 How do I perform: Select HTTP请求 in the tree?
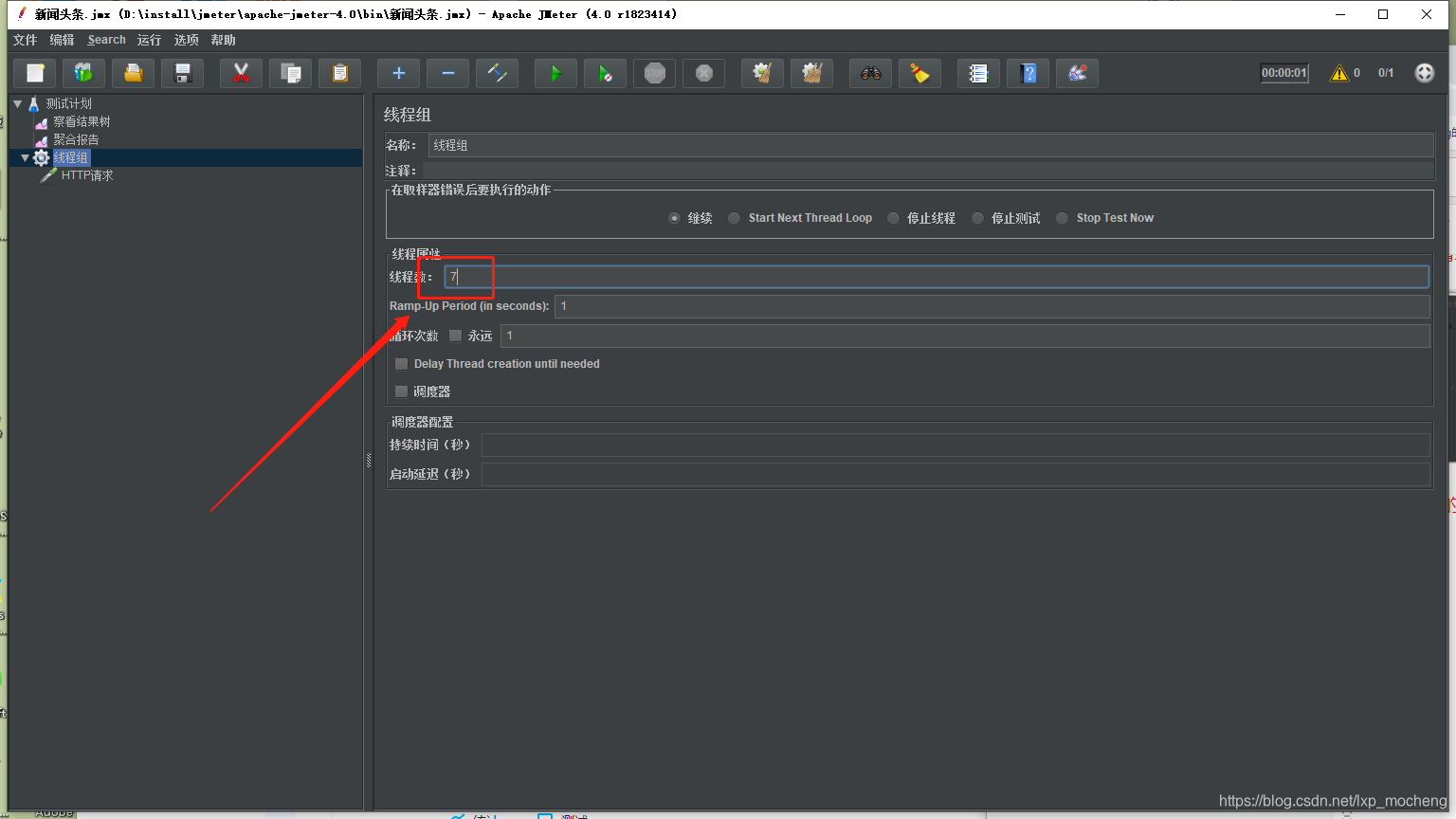86,175
